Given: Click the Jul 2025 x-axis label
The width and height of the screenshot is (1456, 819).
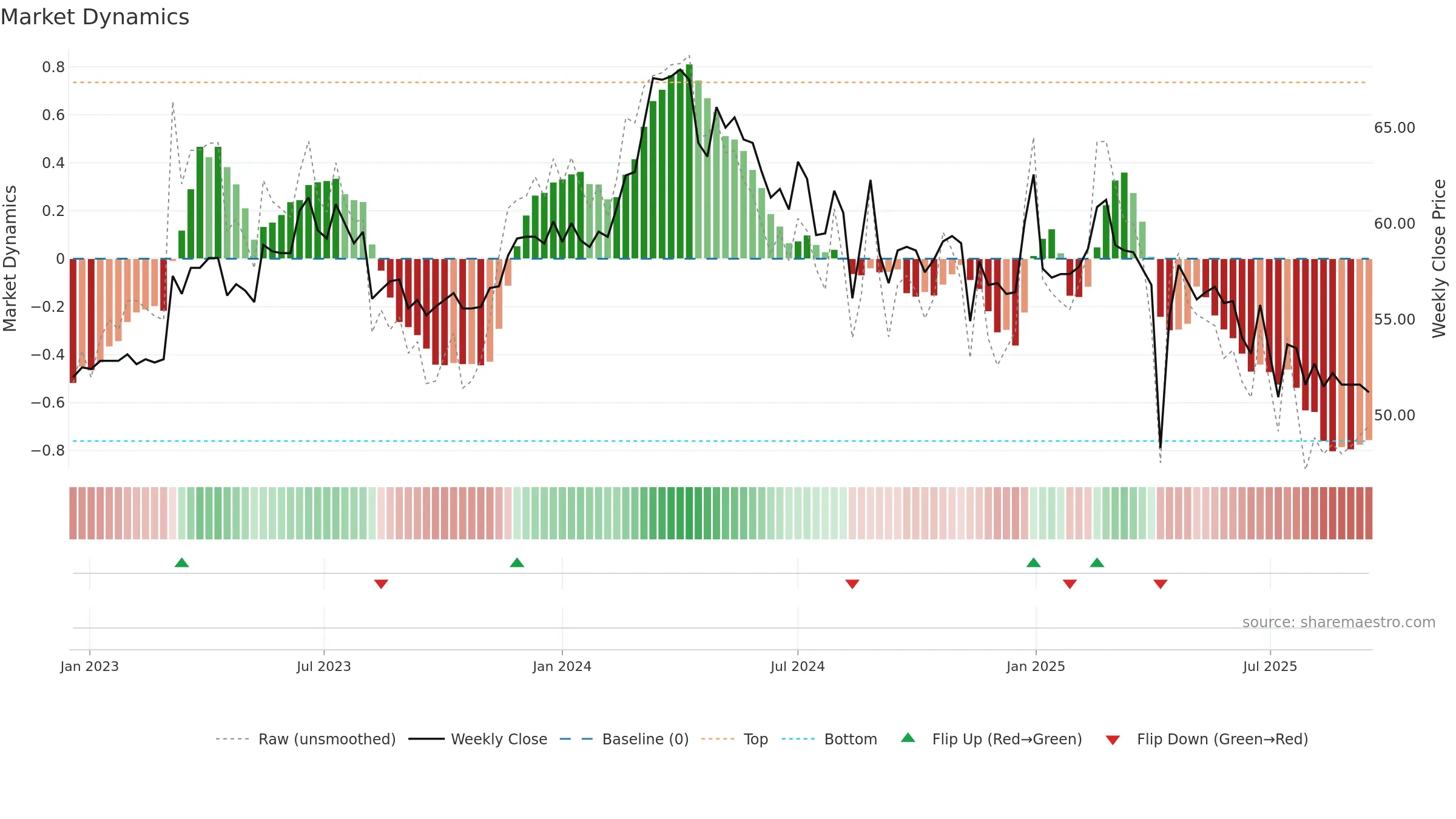Looking at the screenshot, I should pos(1270,666).
